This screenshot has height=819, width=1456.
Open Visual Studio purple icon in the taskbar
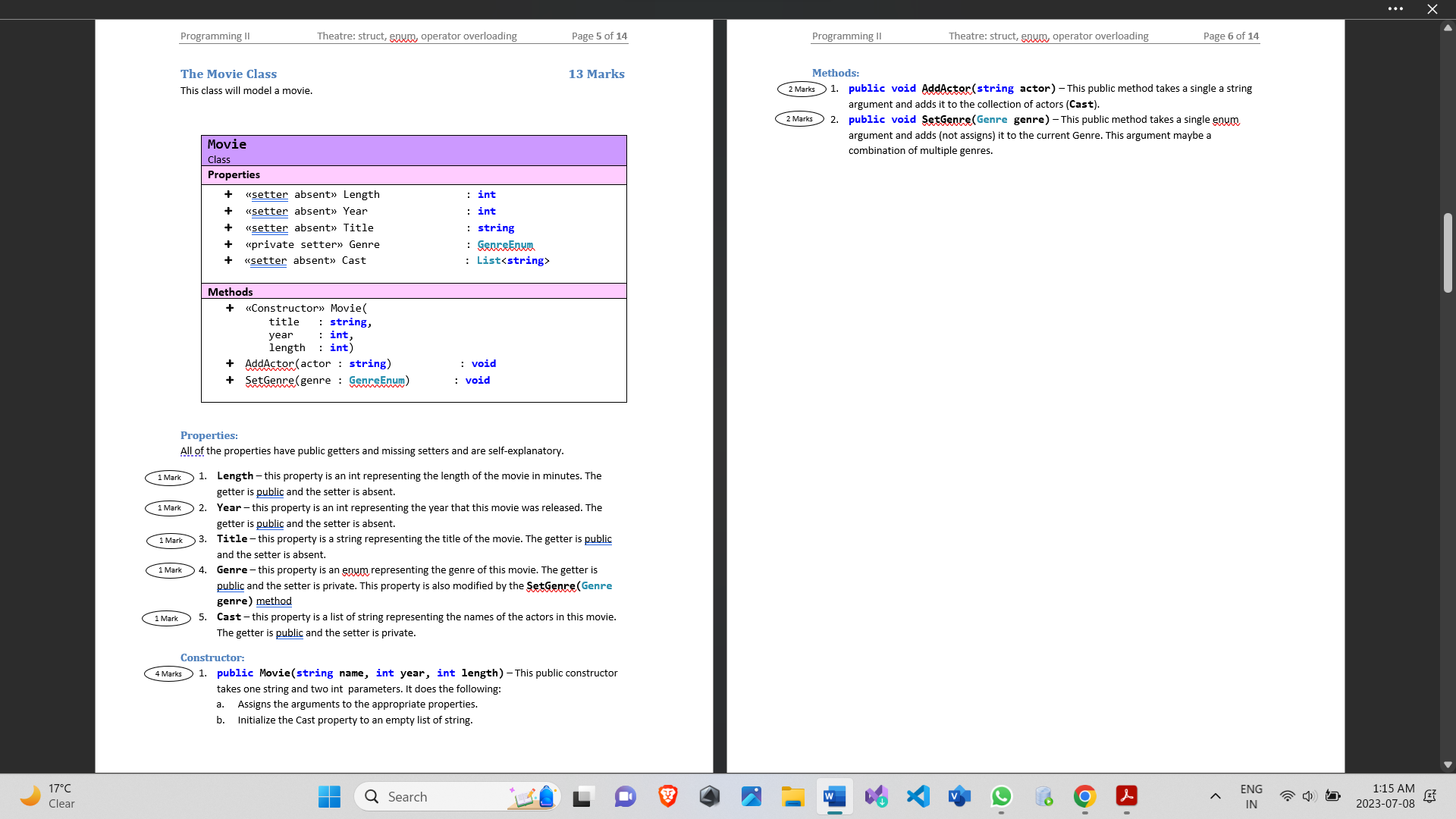coord(876,796)
